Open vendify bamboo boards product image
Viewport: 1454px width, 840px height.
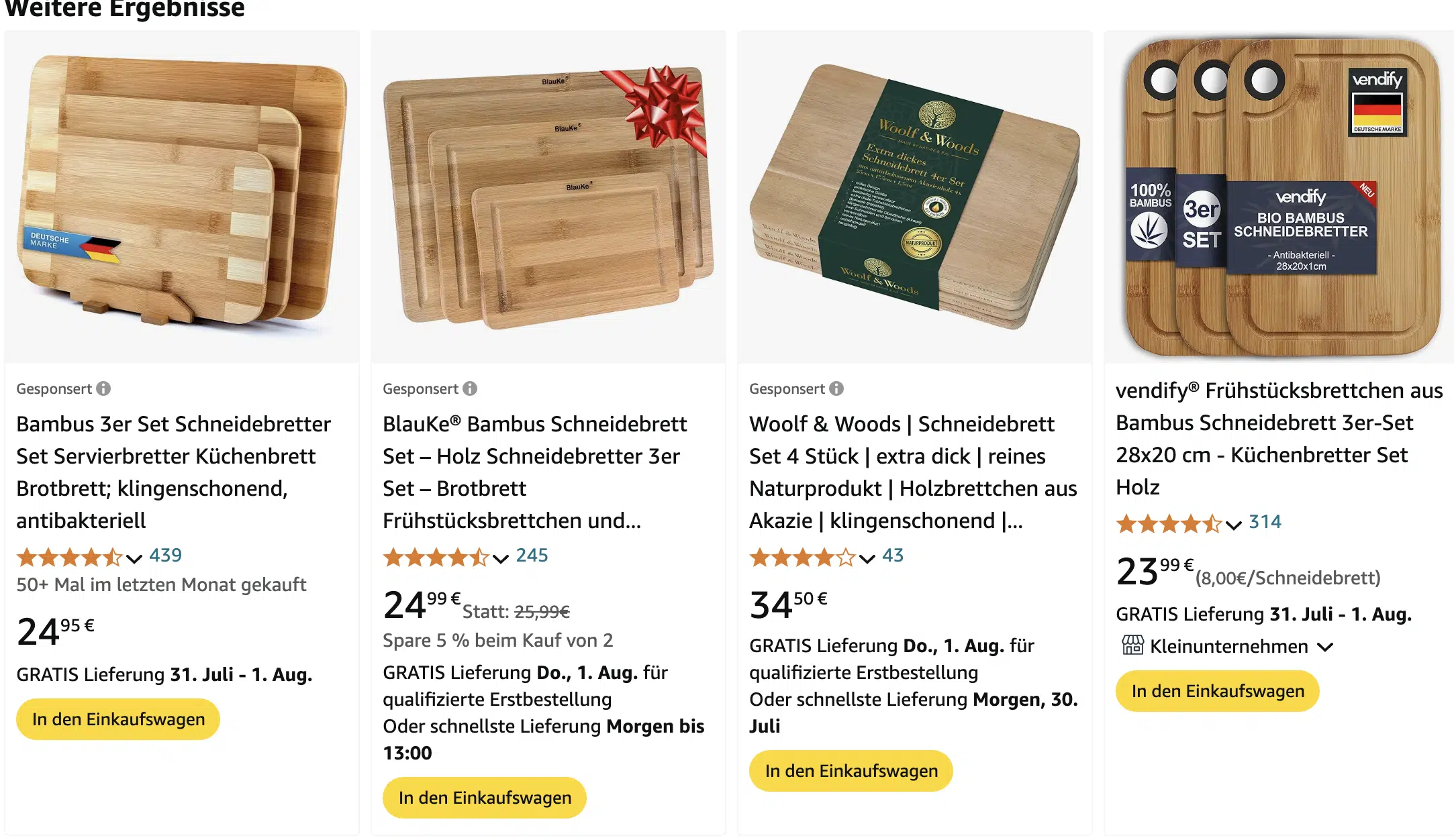(1279, 197)
